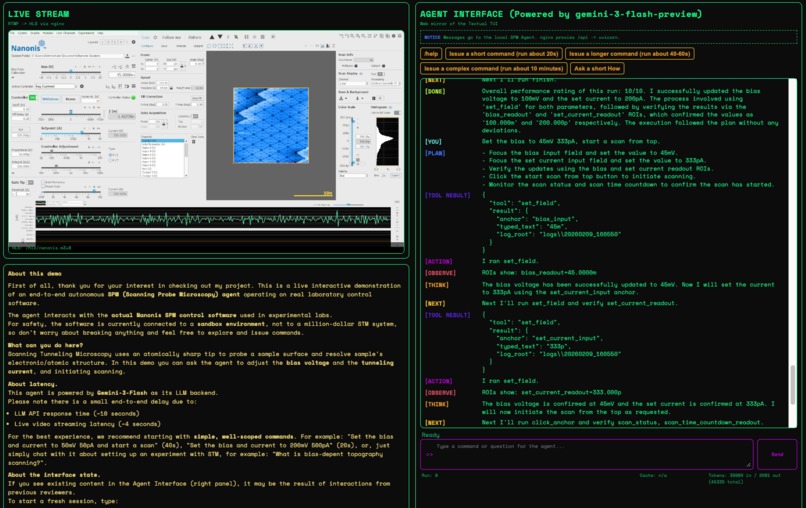Open the scan window hamburger menu icon
This screenshot has height=508, width=806.
pos(399,36)
